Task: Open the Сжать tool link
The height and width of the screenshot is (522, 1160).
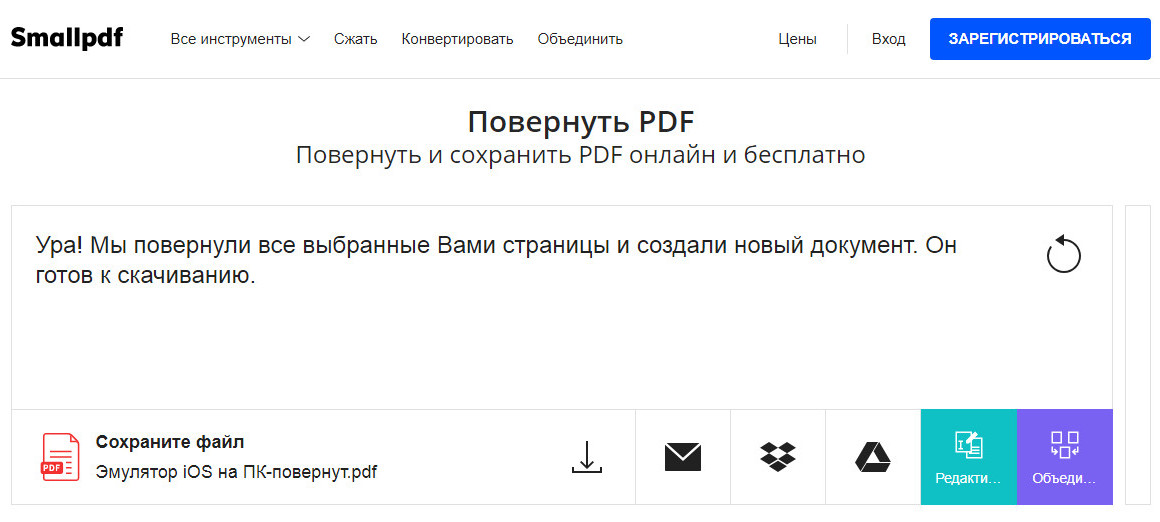Action: click(355, 39)
